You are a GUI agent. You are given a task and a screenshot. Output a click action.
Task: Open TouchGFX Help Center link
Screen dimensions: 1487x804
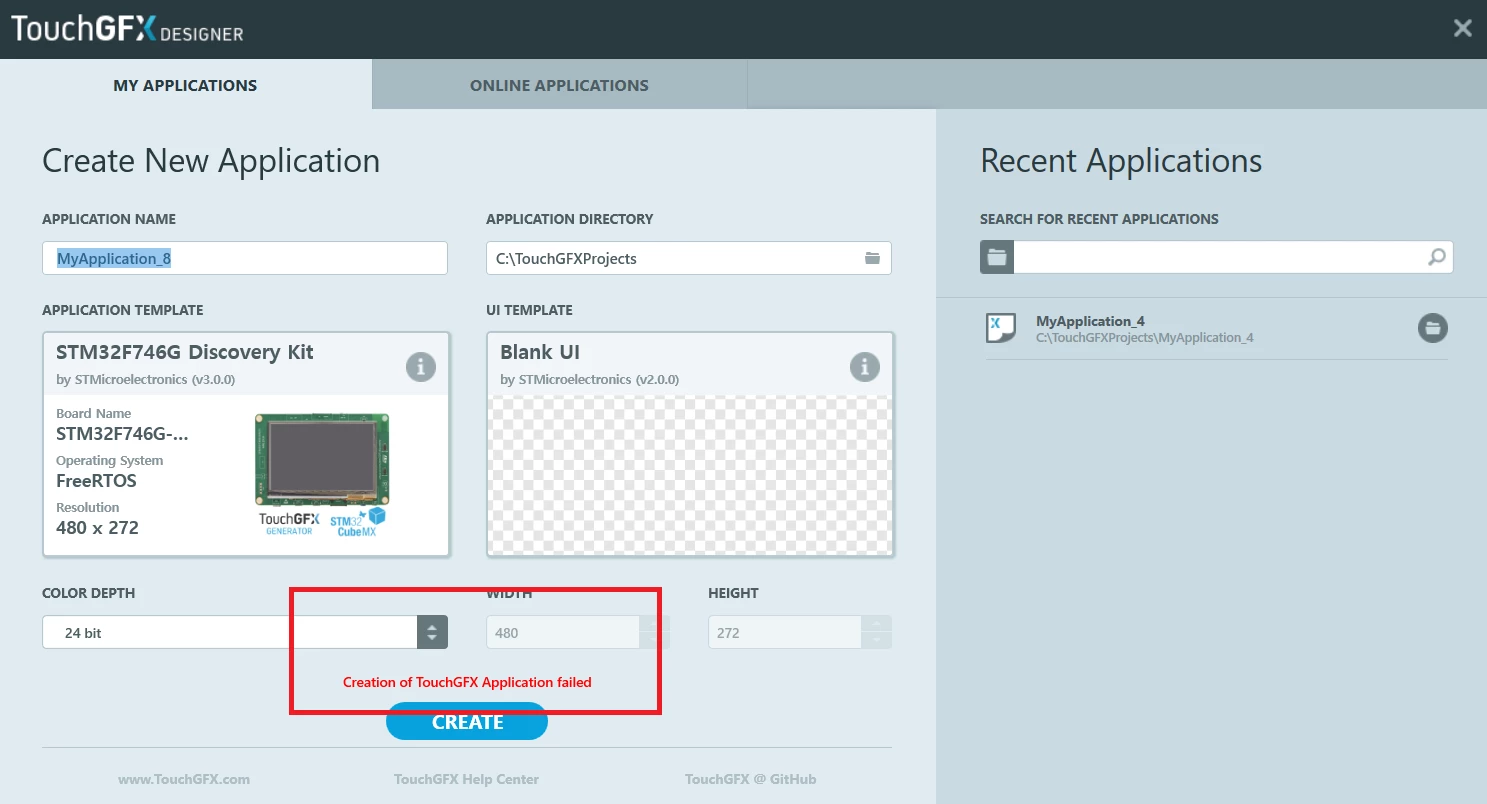pyautogui.click(x=466, y=779)
